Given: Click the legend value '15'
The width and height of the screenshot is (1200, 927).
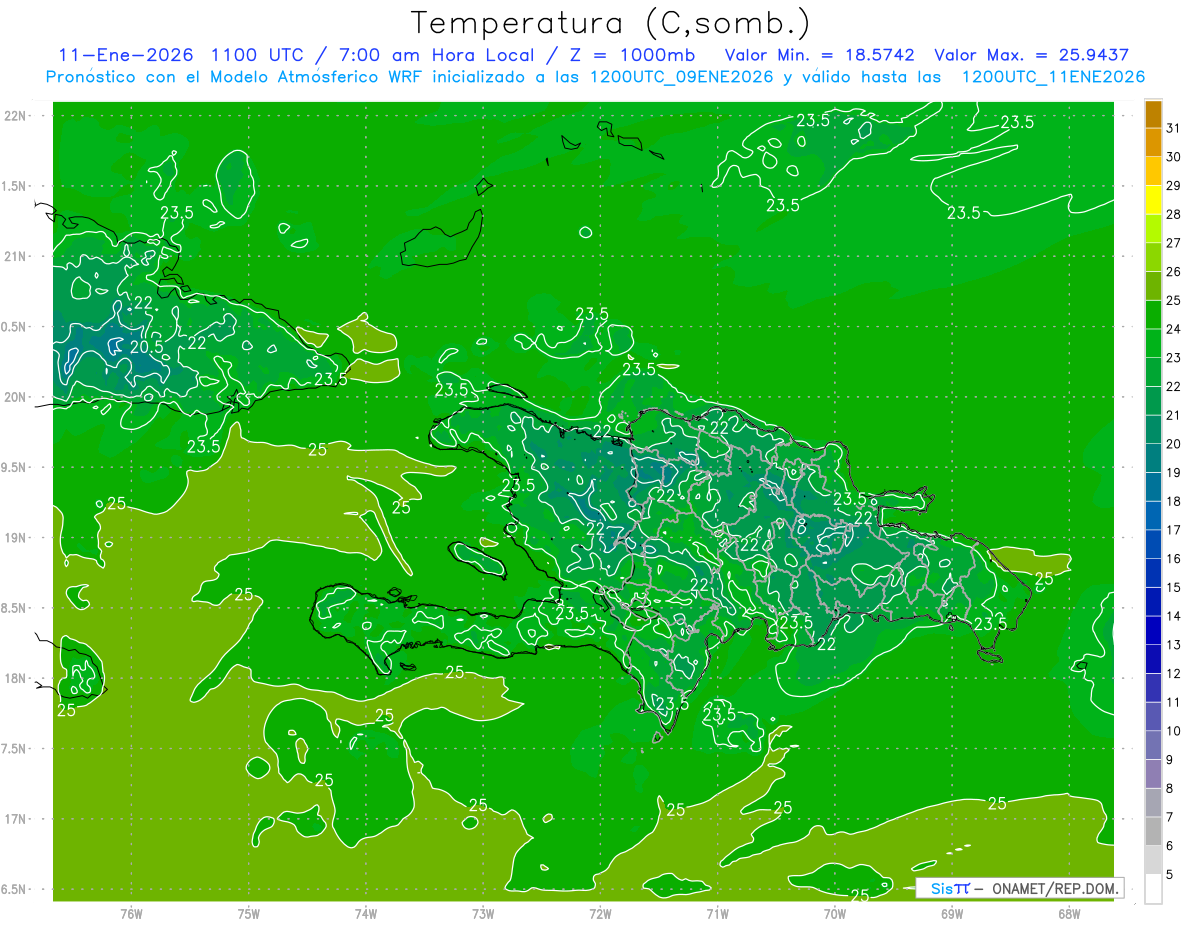Looking at the screenshot, I should (1175, 587).
